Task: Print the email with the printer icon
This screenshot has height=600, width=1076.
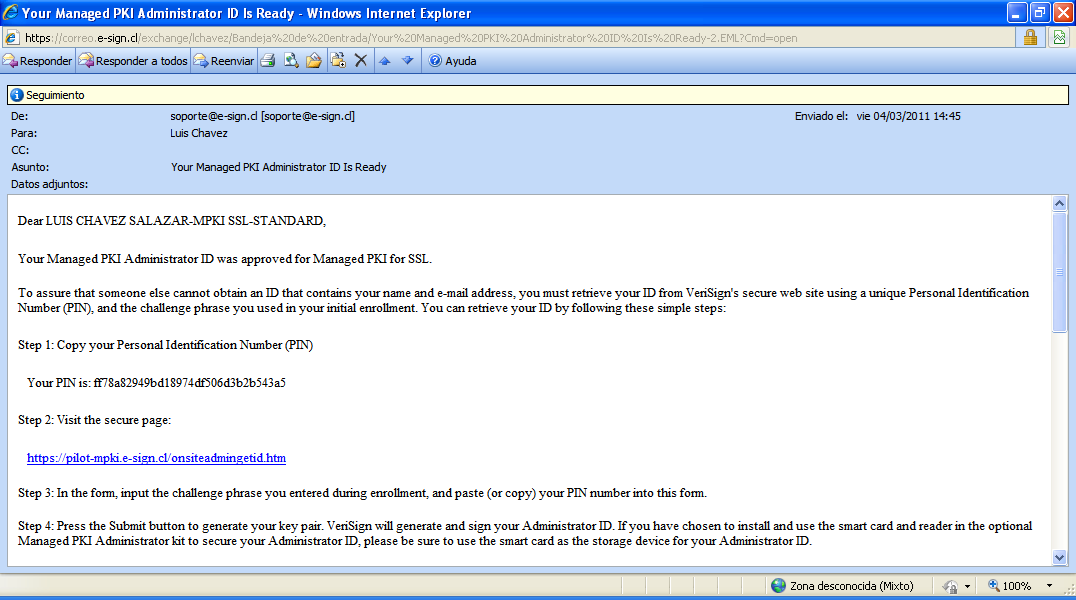Action: 268,61
